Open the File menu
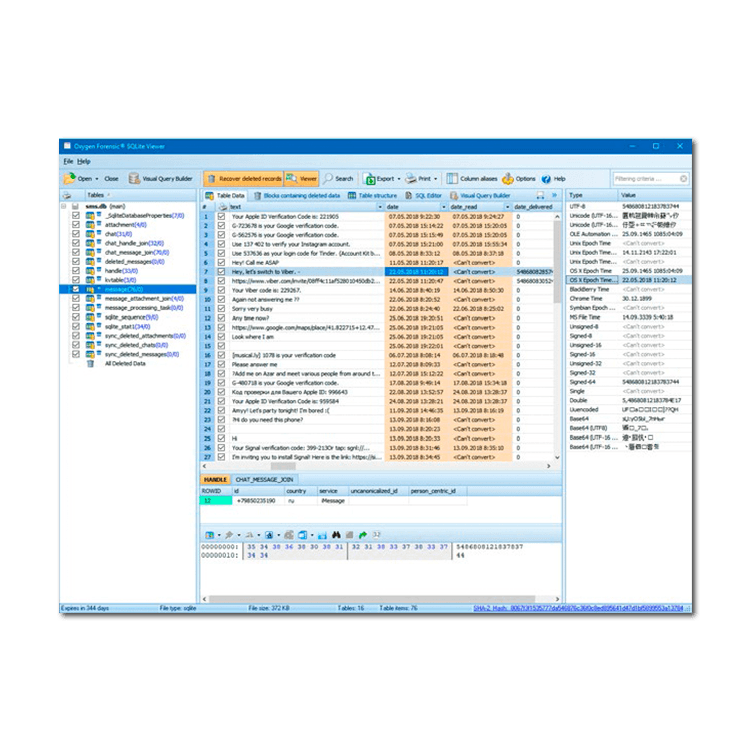Screen dimensions: 750x750 [68, 161]
